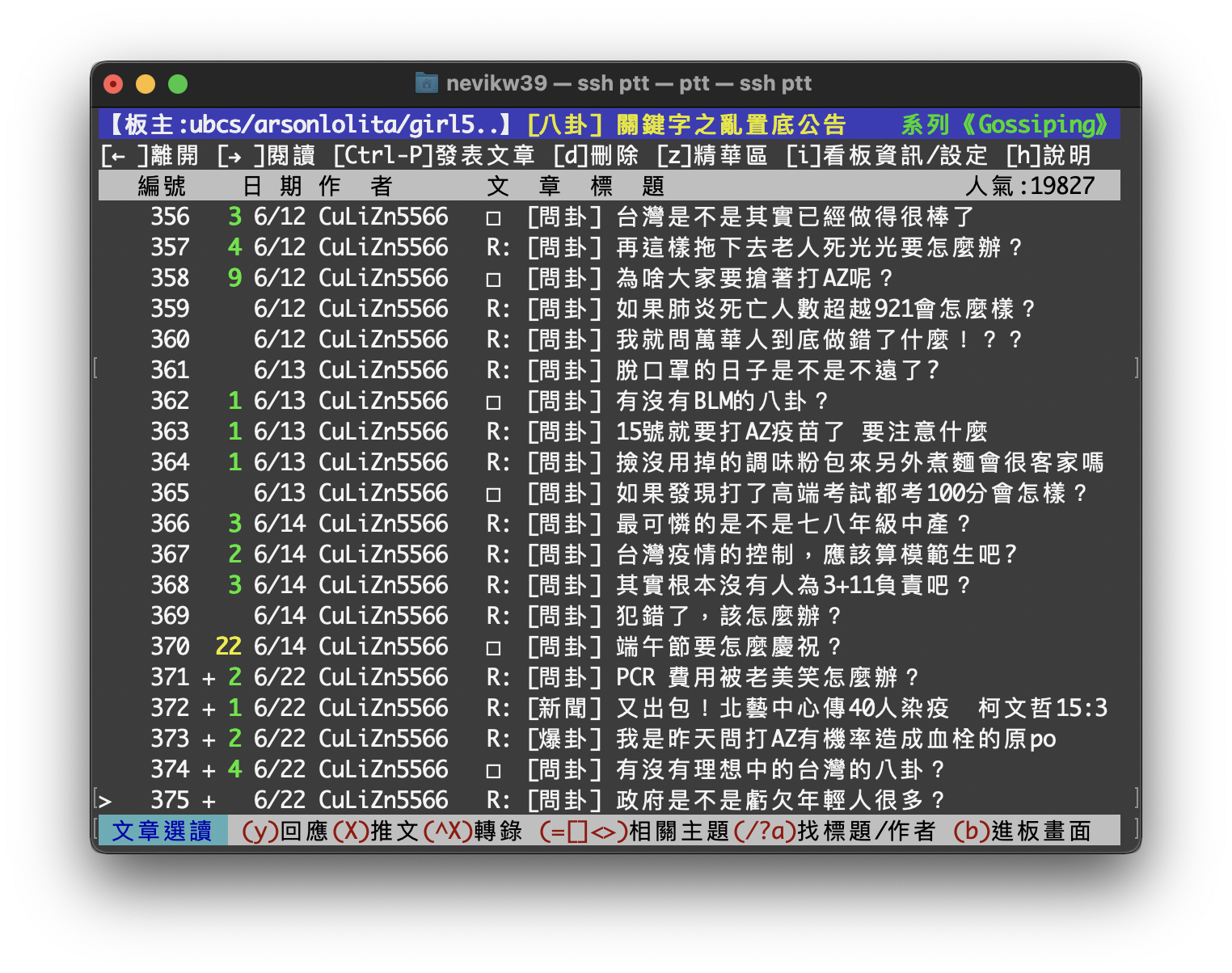The height and width of the screenshot is (973, 1232).
Task: Click author CuLiZn5566 on post 356
Action: point(383,217)
